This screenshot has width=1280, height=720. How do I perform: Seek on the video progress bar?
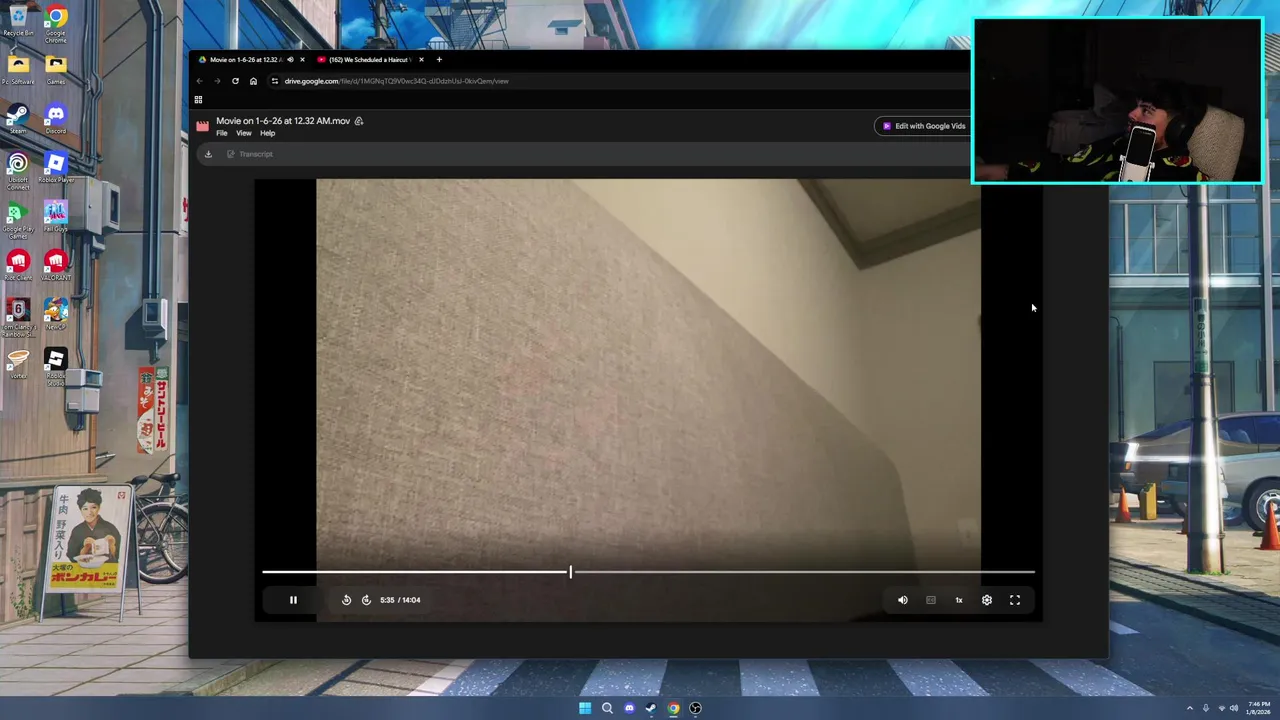point(648,572)
